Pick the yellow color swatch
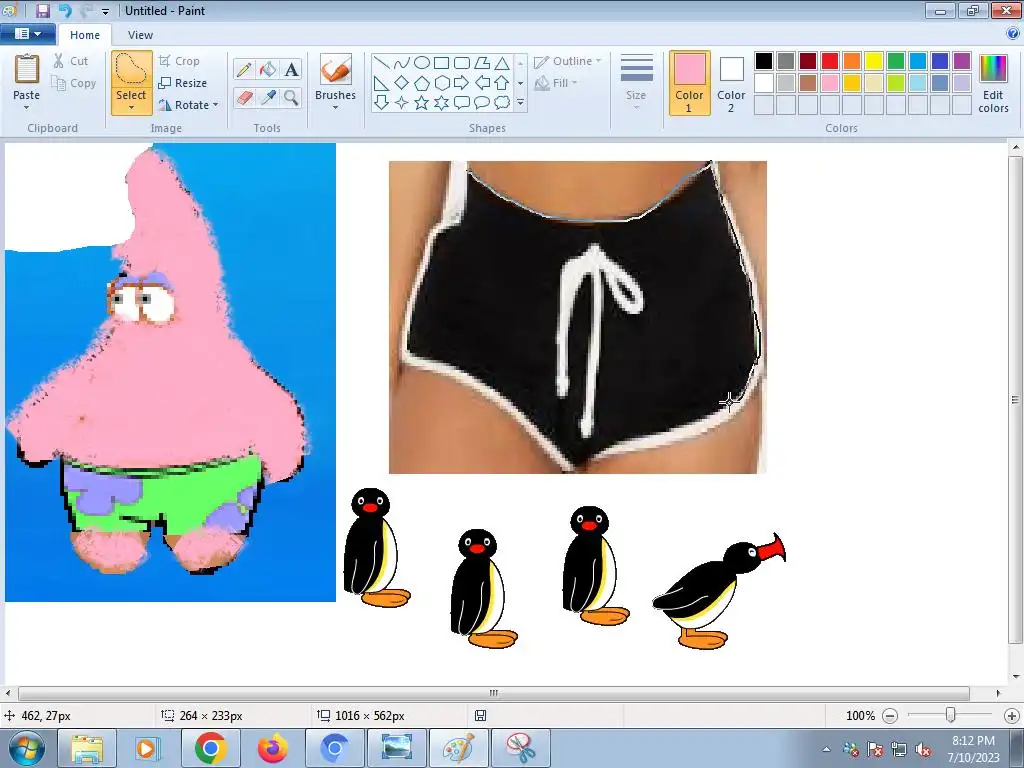This screenshot has height=768, width=1024. pos(874,61)
